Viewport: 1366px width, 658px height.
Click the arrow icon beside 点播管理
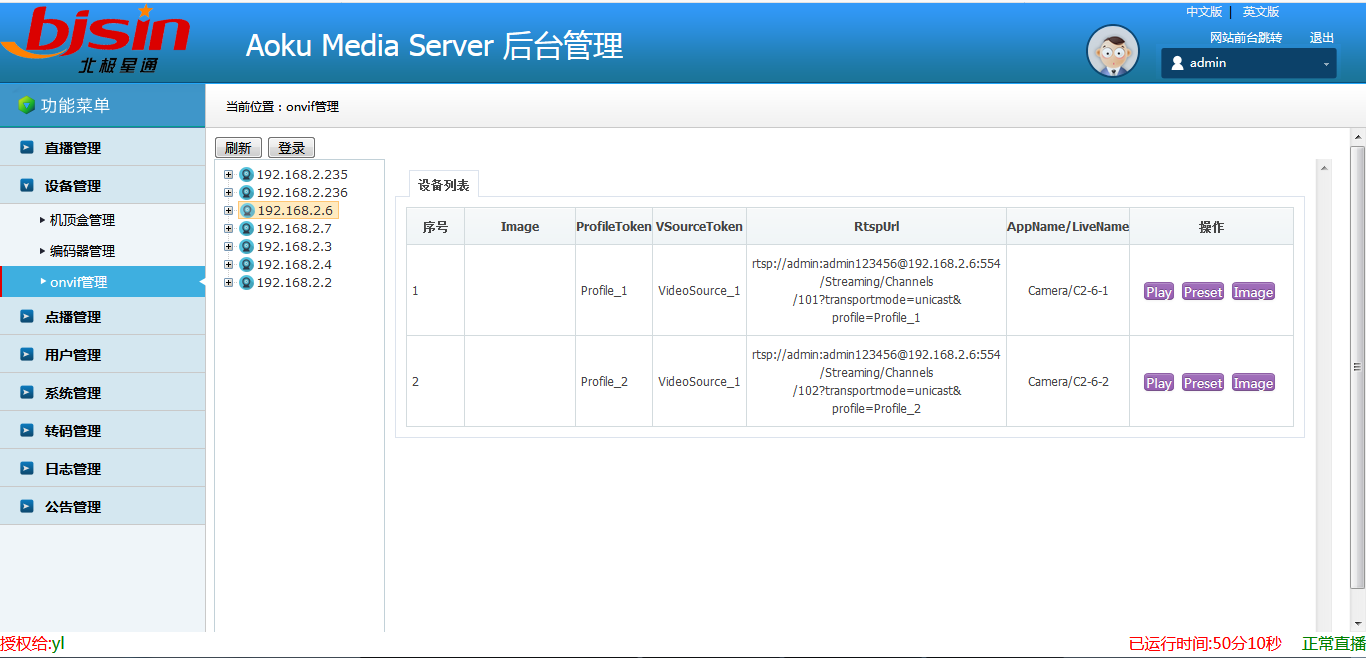pos(27,316)
